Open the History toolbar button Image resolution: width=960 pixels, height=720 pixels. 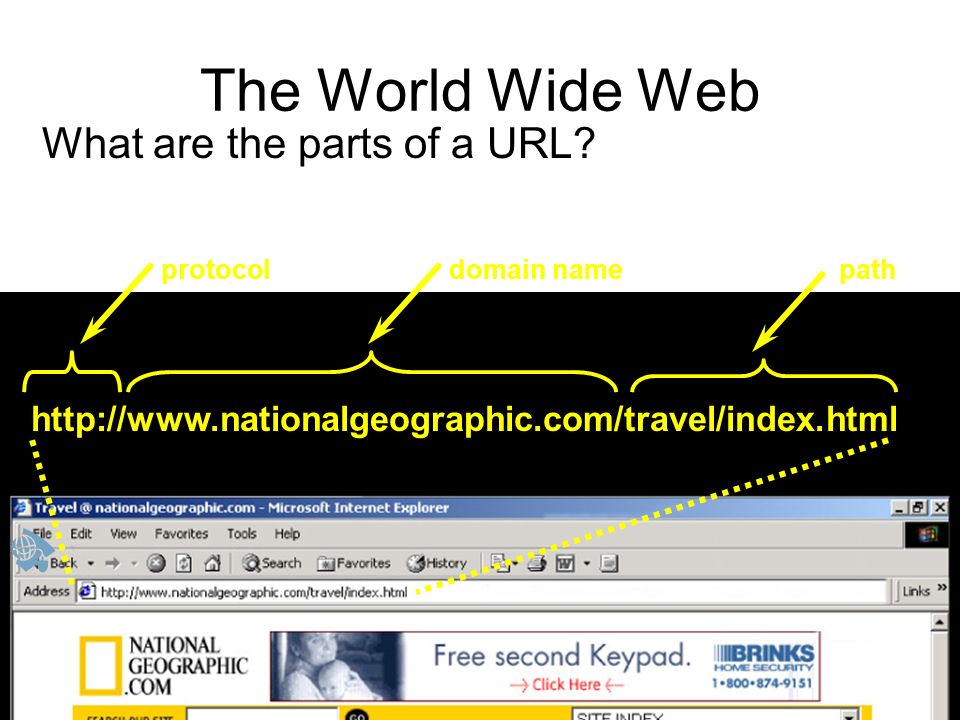437,563
